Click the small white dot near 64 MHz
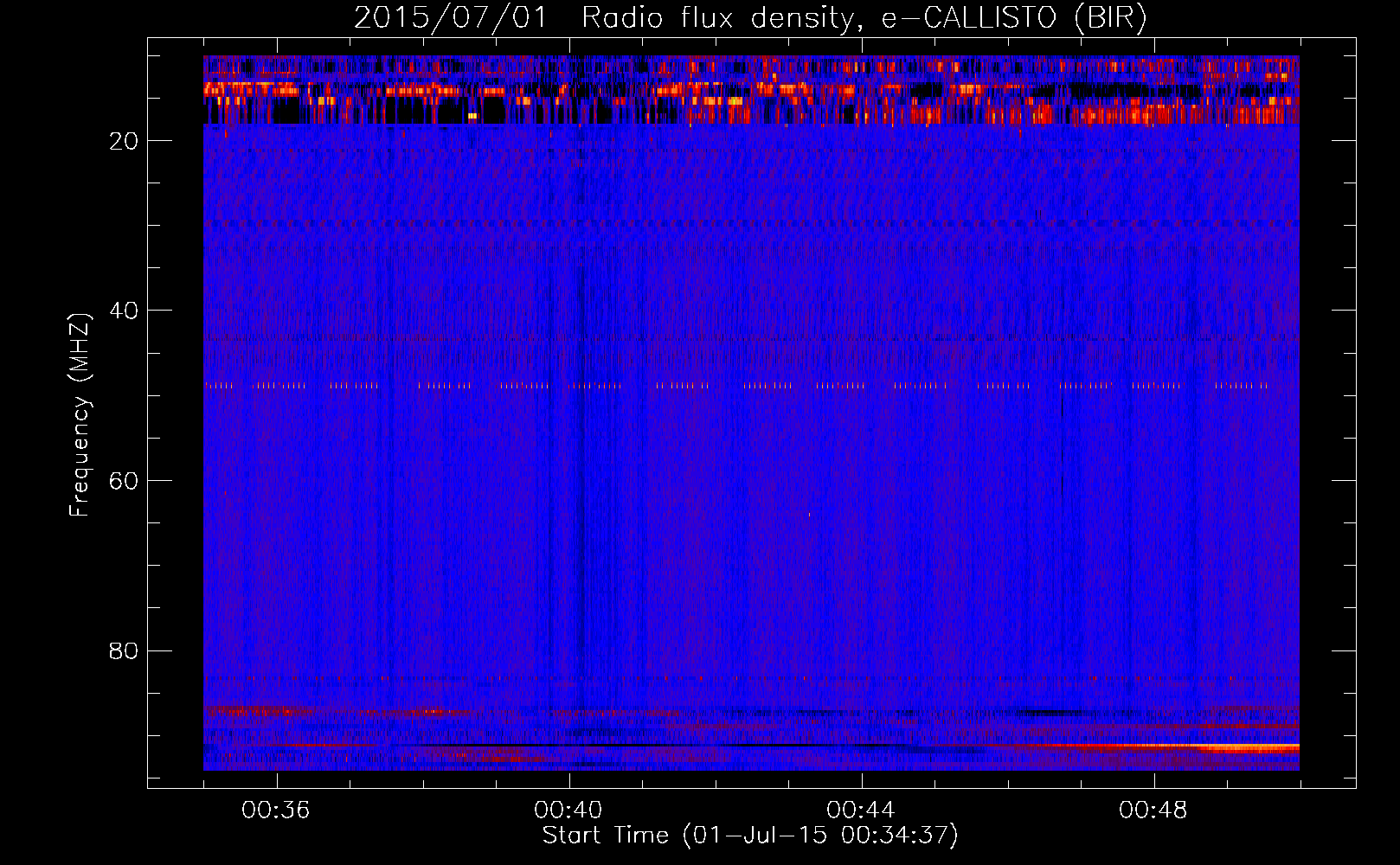The image size is (1400, 865). pyautogui.click(x=809, y=515)
